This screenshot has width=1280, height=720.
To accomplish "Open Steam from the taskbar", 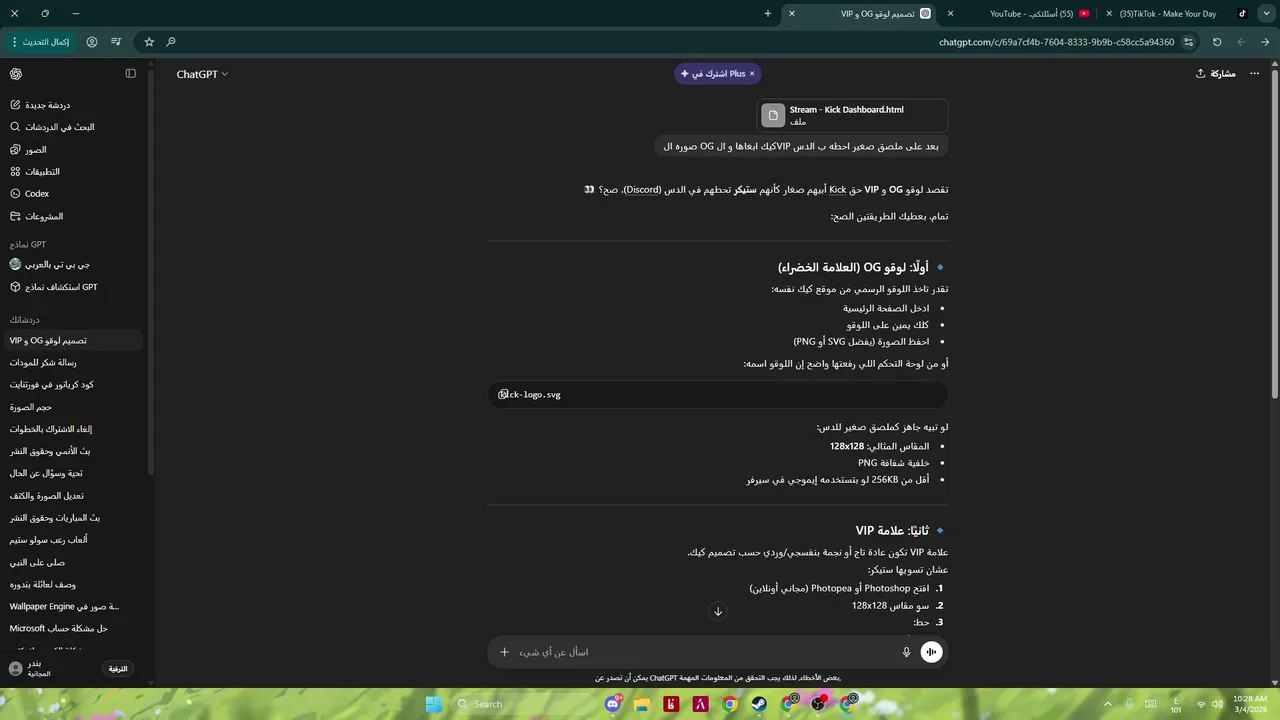I will 760,704.
